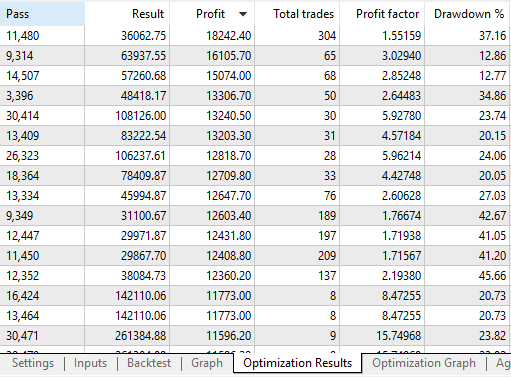This screenshot has height=377, width=511.
Task: Select pass 3,396 row
Action: 255,96
